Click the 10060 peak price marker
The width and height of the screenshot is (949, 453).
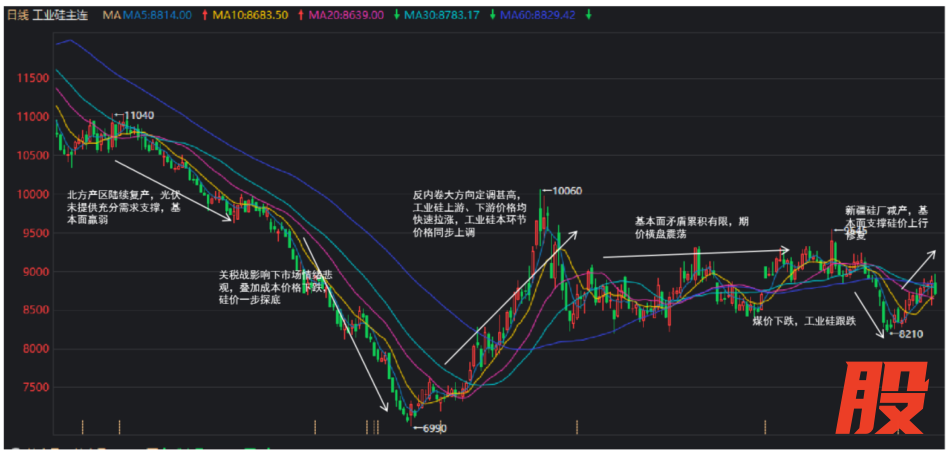[x=567, y=191]
